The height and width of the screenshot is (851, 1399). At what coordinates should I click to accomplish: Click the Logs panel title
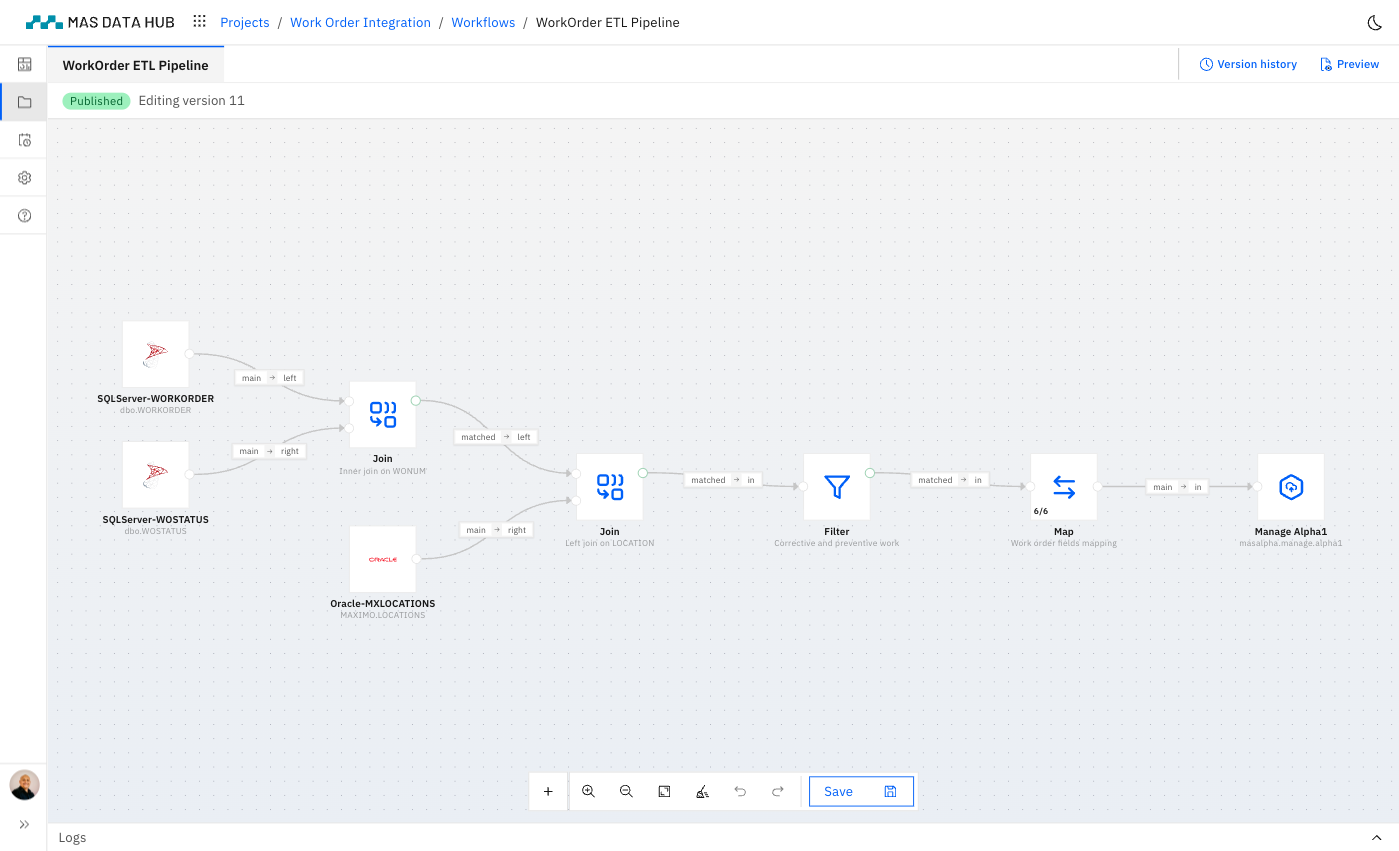[x=72, y=838]
